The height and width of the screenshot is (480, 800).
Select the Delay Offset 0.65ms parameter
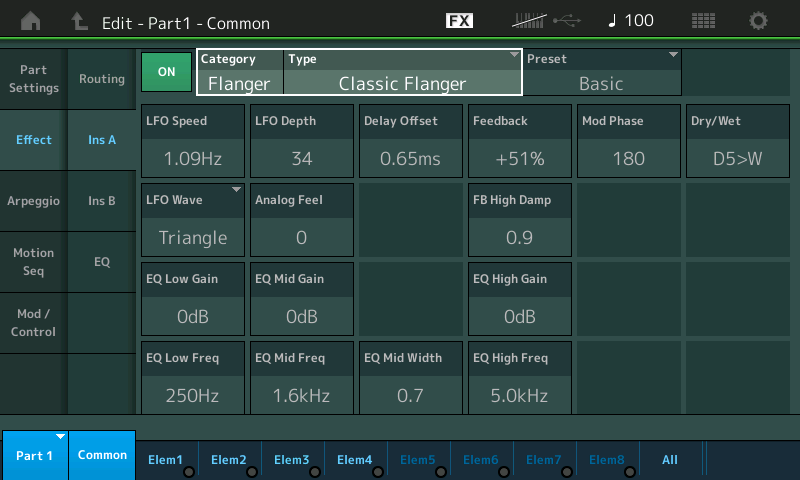411,141
